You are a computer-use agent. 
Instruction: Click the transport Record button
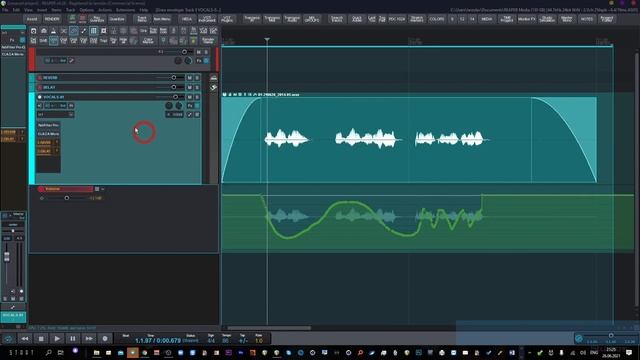[105, 338]
